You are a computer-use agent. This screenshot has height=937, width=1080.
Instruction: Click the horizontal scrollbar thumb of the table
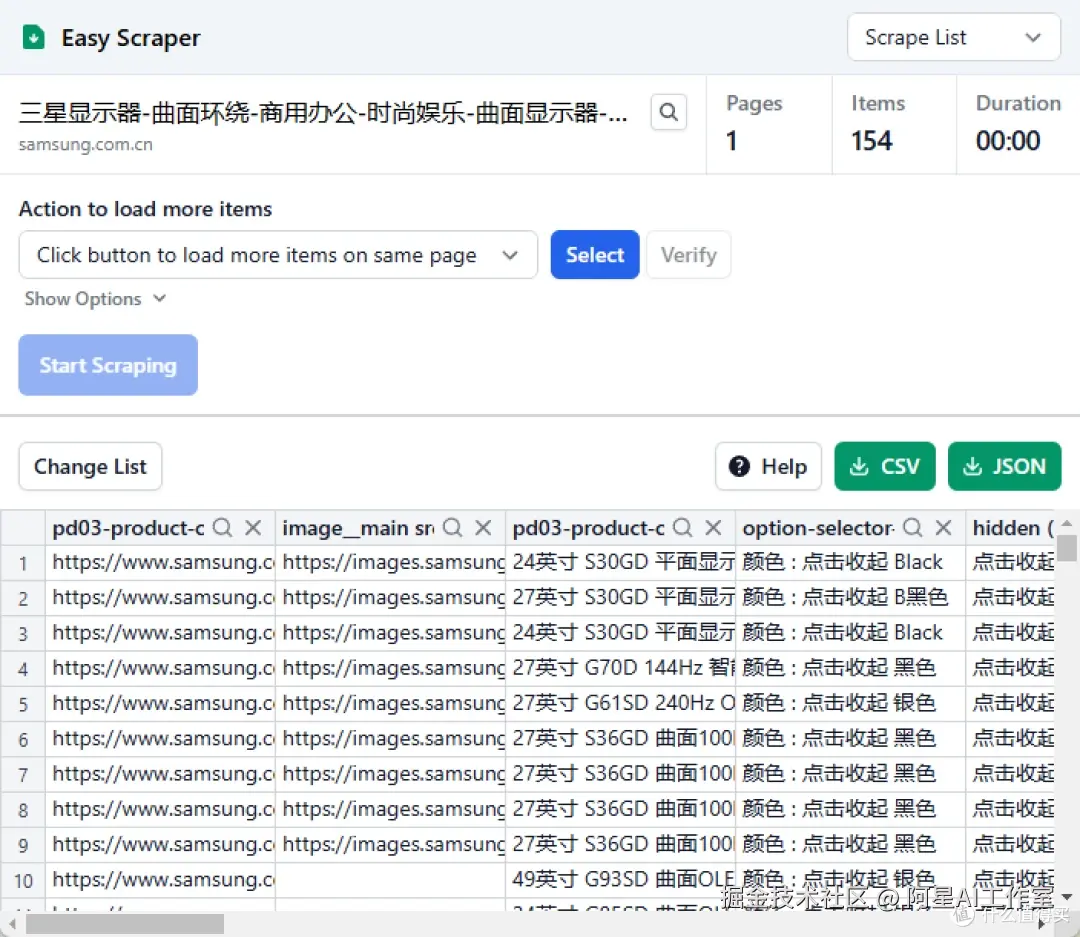[x=125, y=924]
